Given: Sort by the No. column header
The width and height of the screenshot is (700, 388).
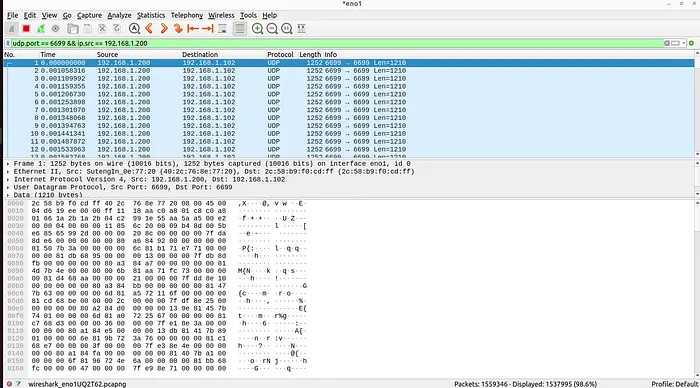Looking at the screenshot, I should pos(9,54).
